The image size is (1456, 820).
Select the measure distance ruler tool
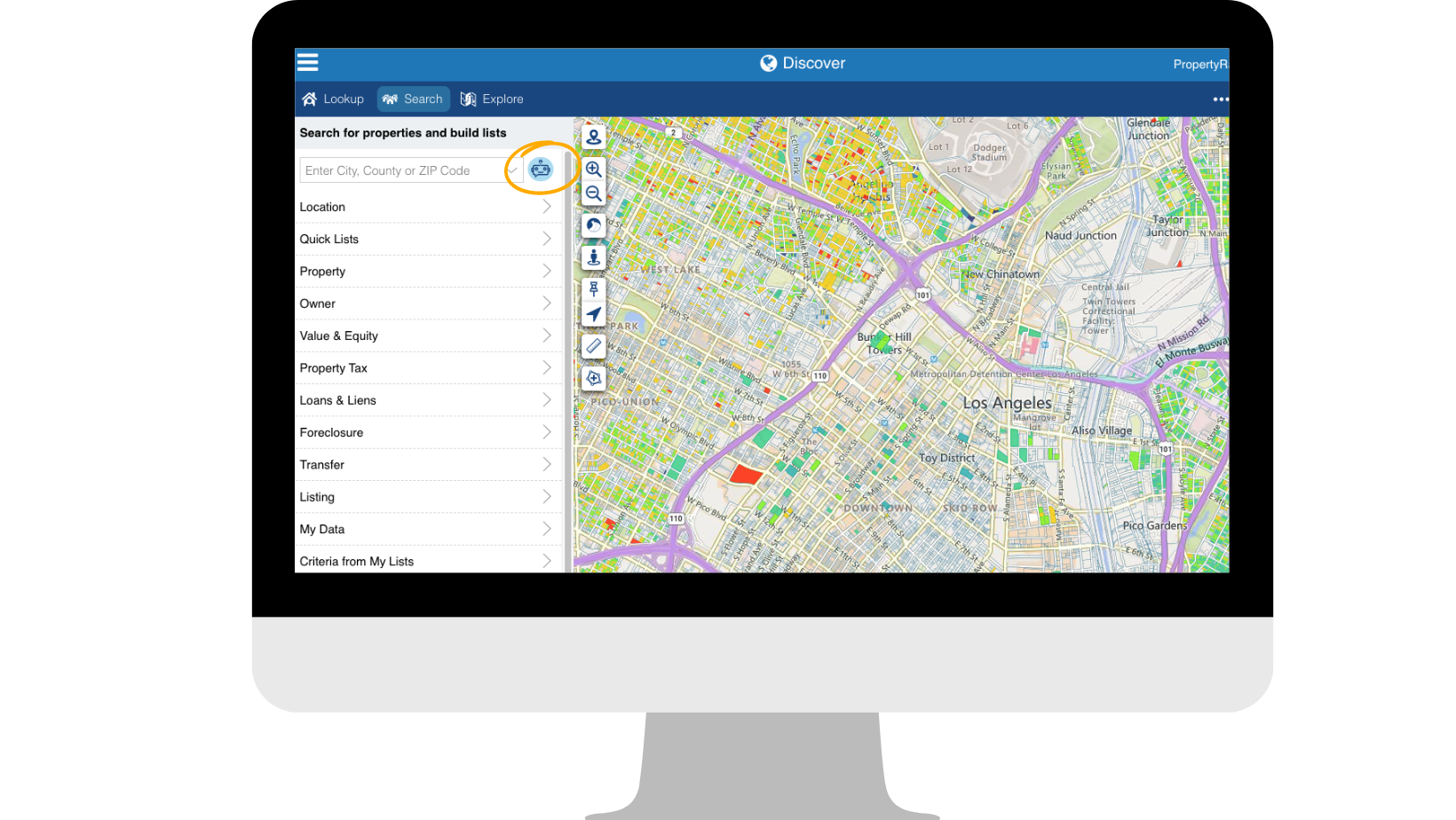tap(593, 346)
